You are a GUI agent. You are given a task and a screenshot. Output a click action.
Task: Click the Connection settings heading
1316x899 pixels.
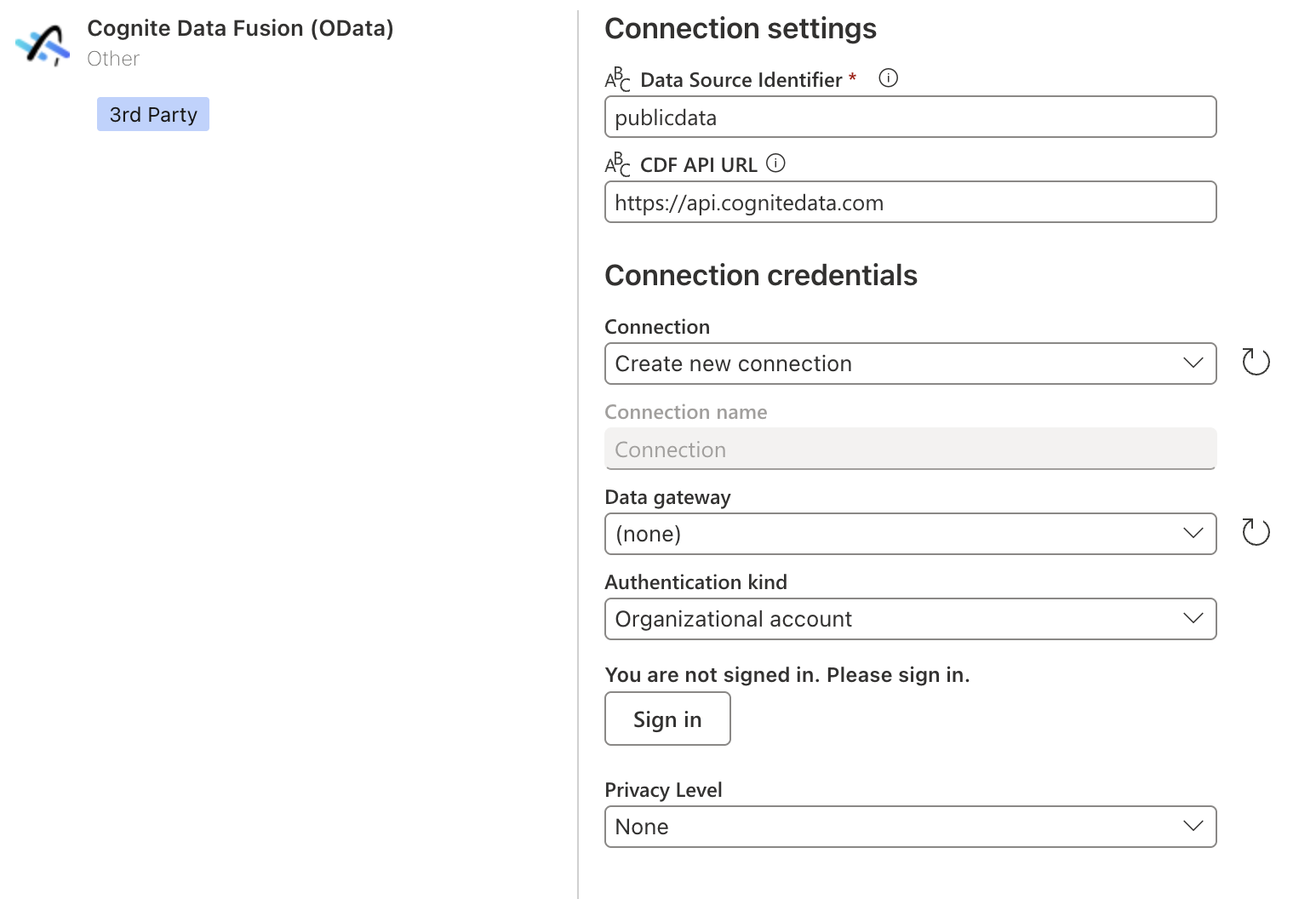pos(741,29)
